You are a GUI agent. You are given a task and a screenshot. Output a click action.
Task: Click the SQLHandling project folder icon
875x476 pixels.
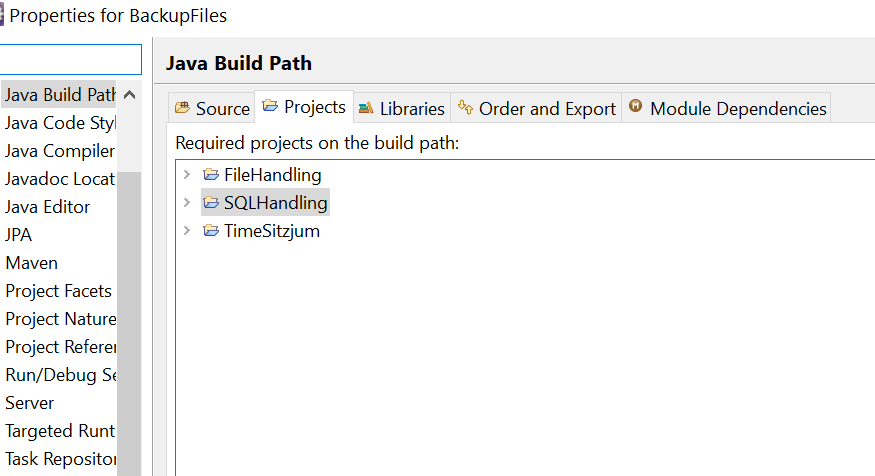point(210,203)
